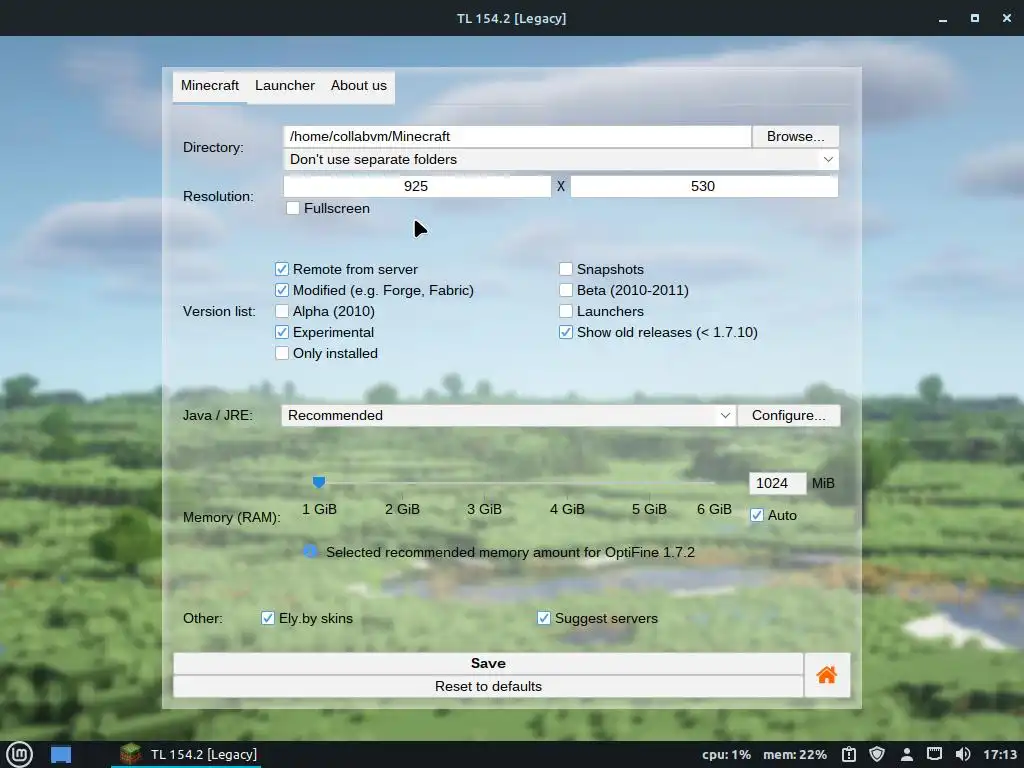Screen dimensions: 1024x768
Task: Click the Configure... button
Action: point(788,415)
